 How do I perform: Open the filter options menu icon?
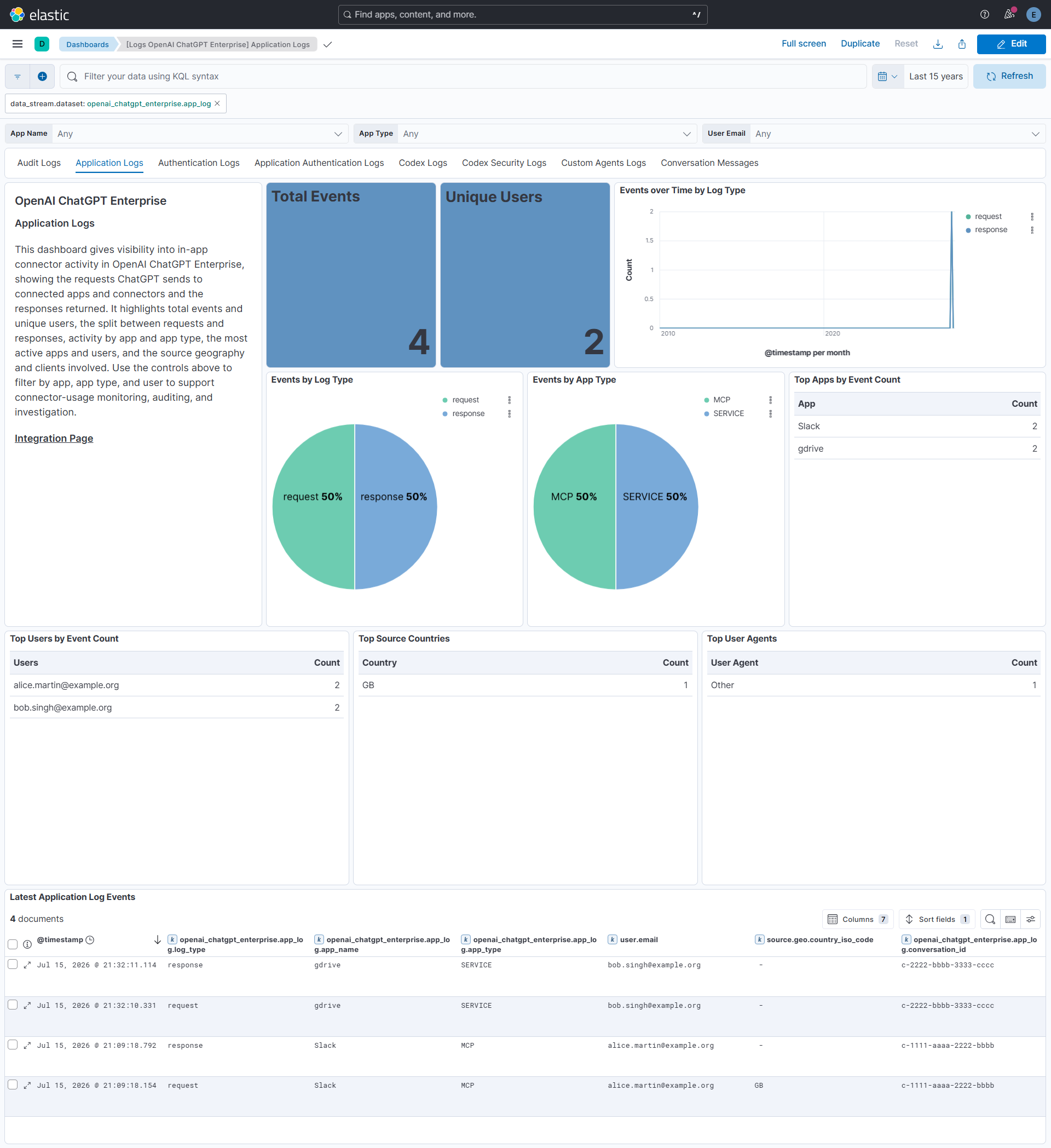18,76
